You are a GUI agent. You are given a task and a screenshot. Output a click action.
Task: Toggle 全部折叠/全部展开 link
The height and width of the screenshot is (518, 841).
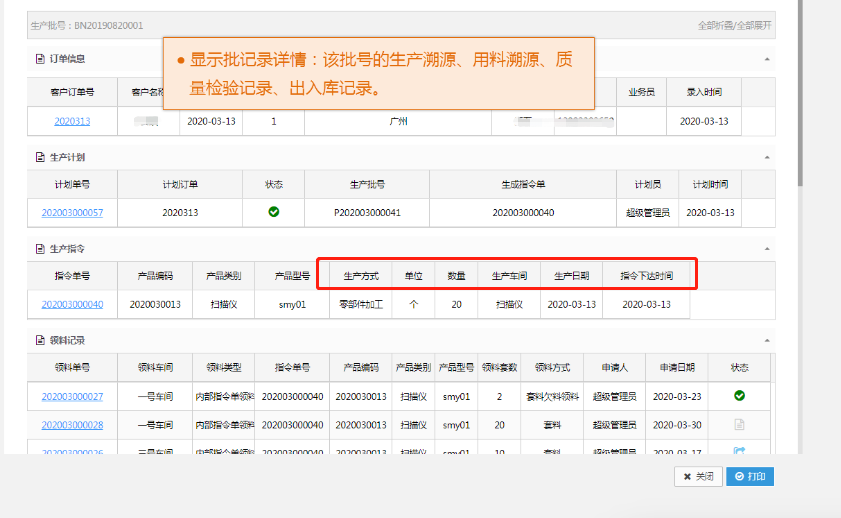point(734,25)
